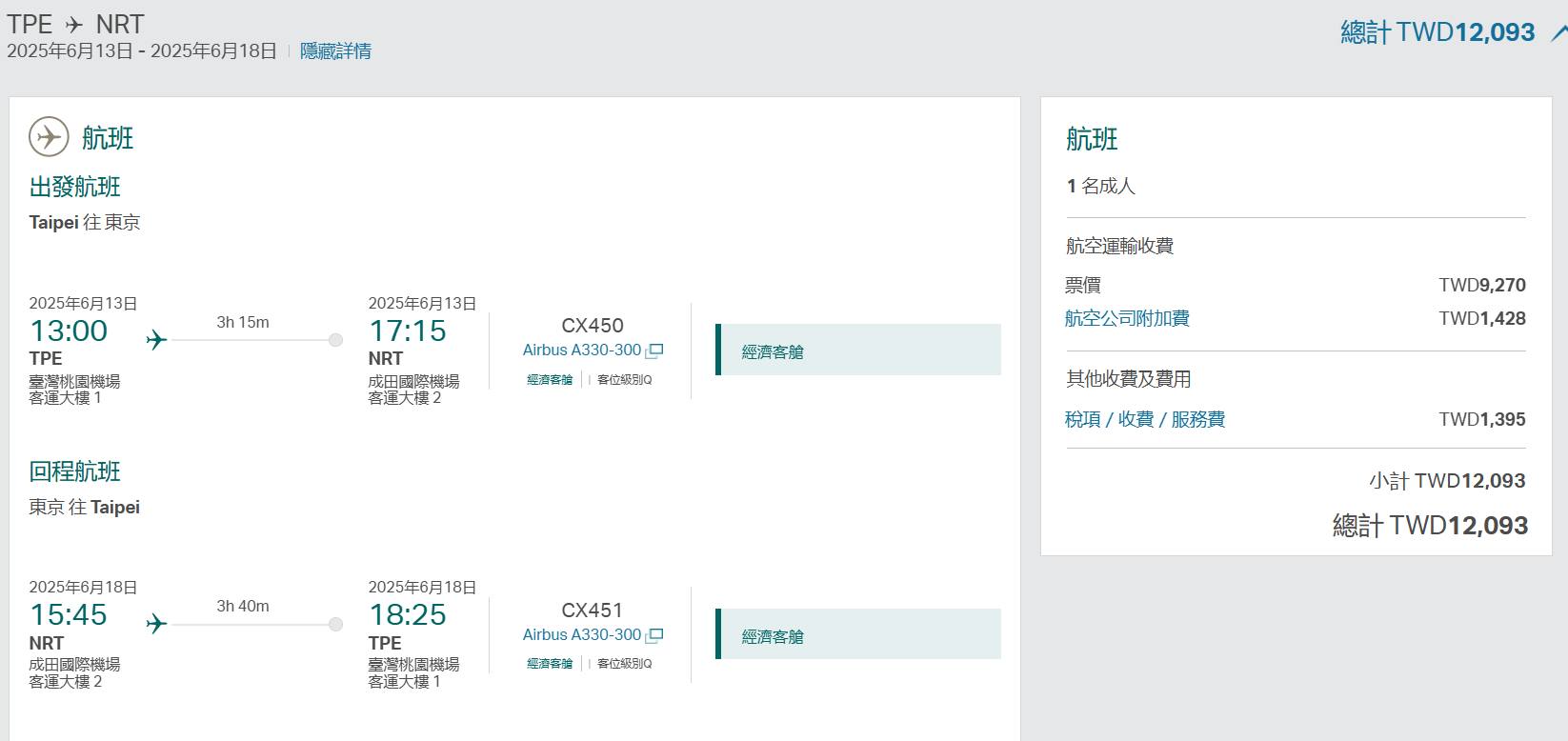Screen dimensions: 1568x741
Task: Open the popup icon next to CX451 Airbus A330-300
Action: (654, 636)
